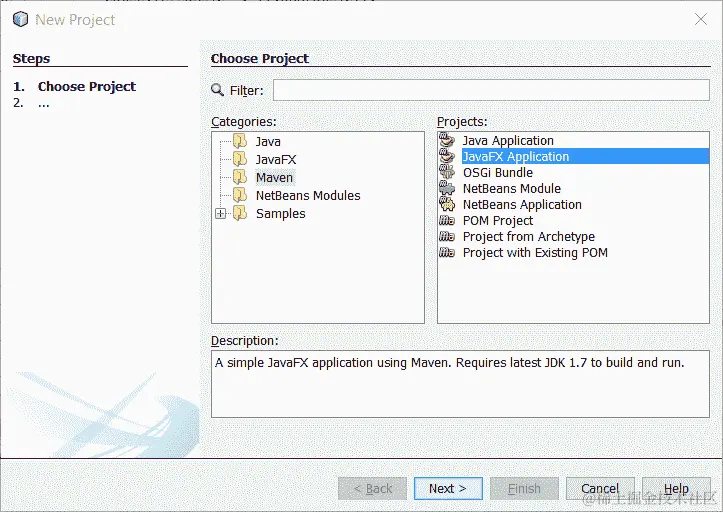Click the Java Application project icon
This screenshot has height=512, width=723.
point(447,140)
